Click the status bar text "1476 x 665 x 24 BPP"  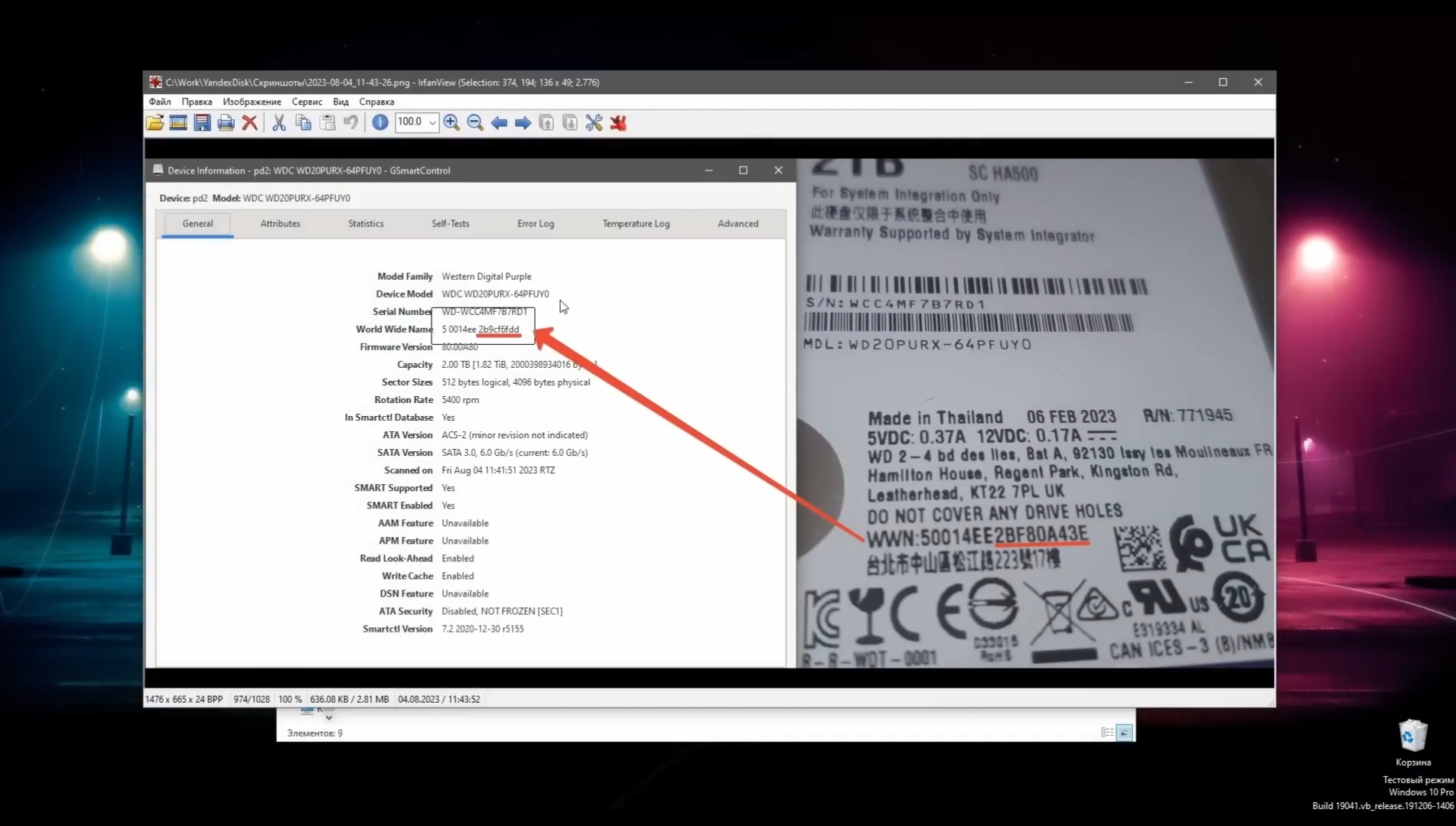coord(184,699)
